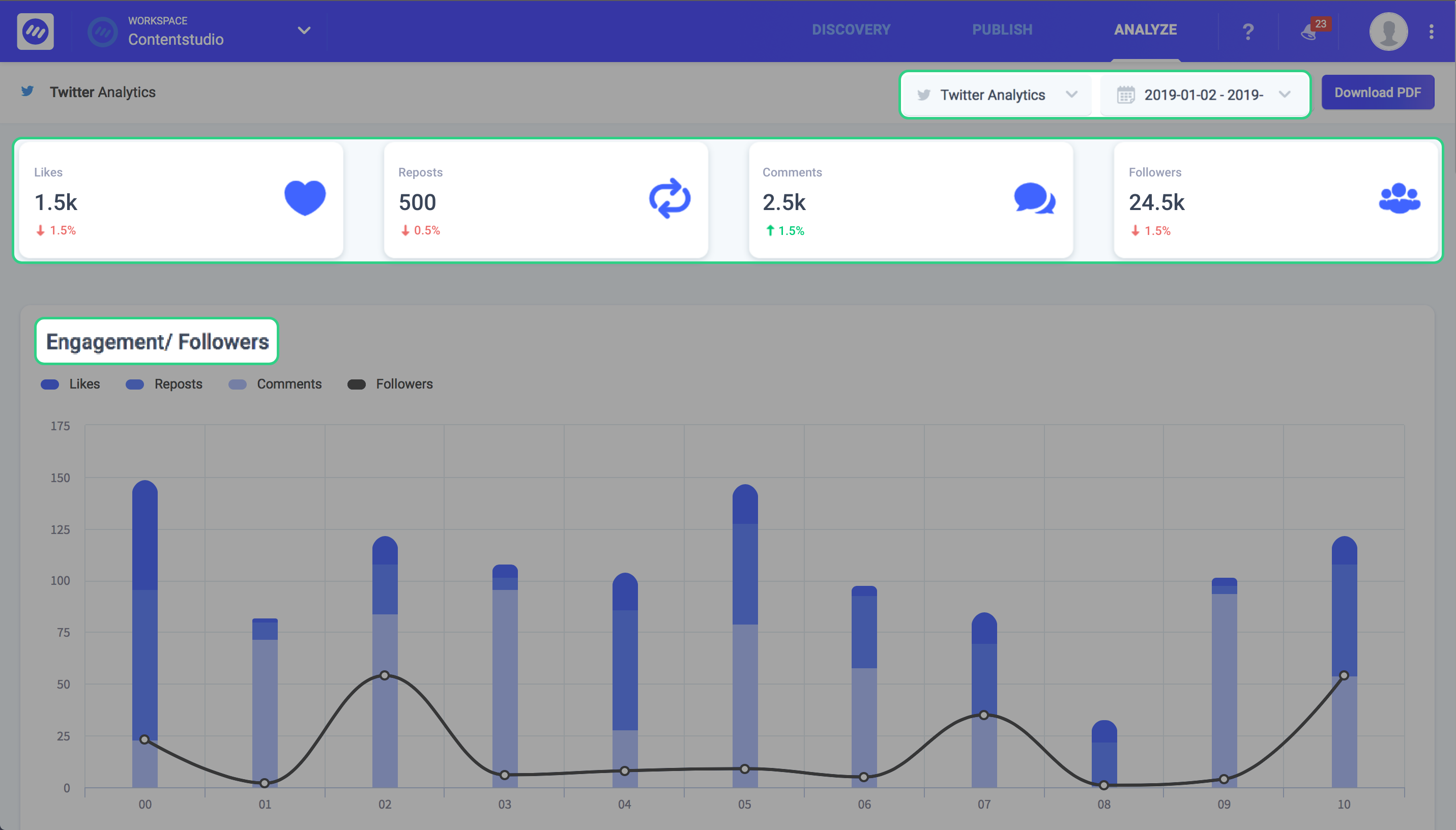Viewport: 1456px width, 830px height.
Task: Click the bar for hour 00
Action: point(145,634)
